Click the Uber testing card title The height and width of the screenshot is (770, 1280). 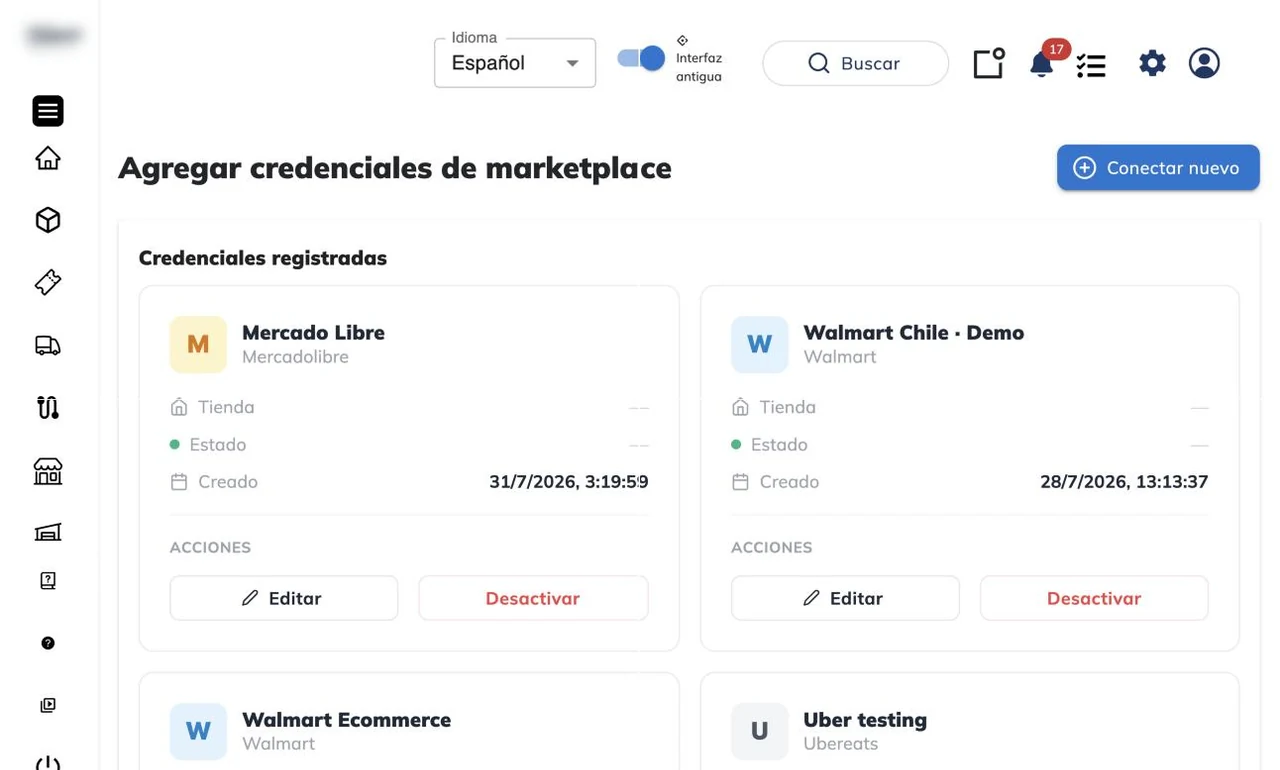point(865,719)
